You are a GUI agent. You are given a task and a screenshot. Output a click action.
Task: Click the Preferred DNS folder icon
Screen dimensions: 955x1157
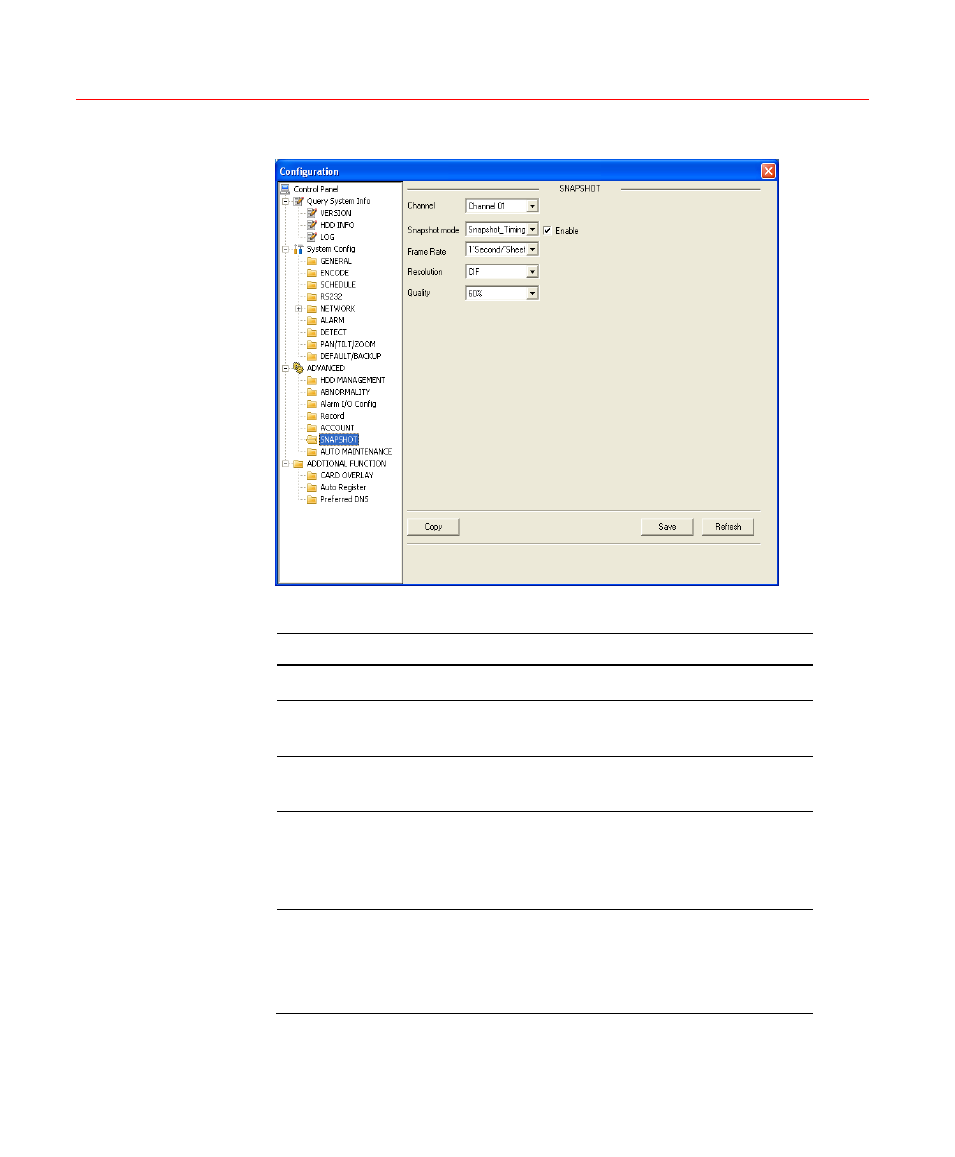click(311, 500)
